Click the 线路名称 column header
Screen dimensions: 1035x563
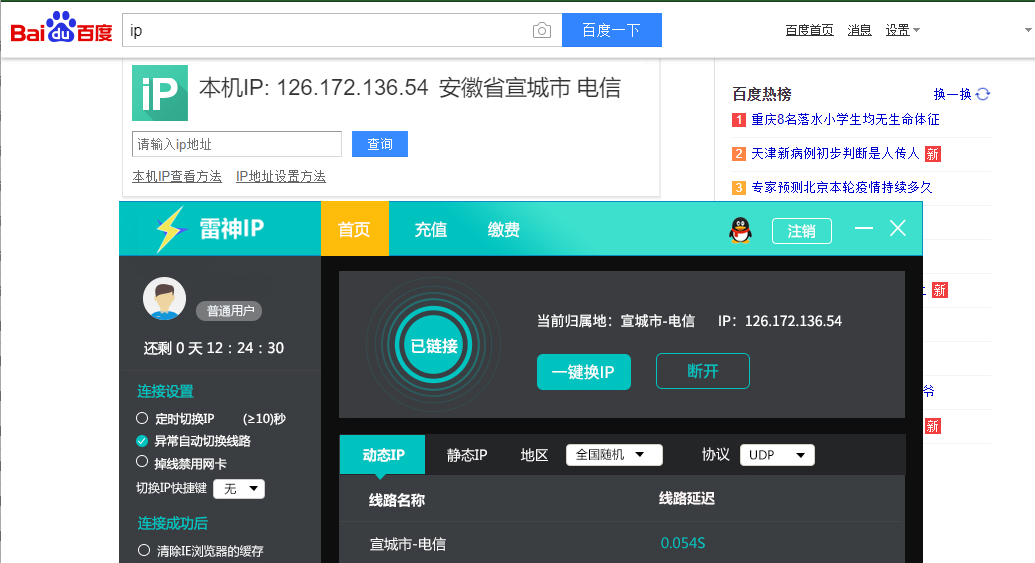(x=397, y=500)
